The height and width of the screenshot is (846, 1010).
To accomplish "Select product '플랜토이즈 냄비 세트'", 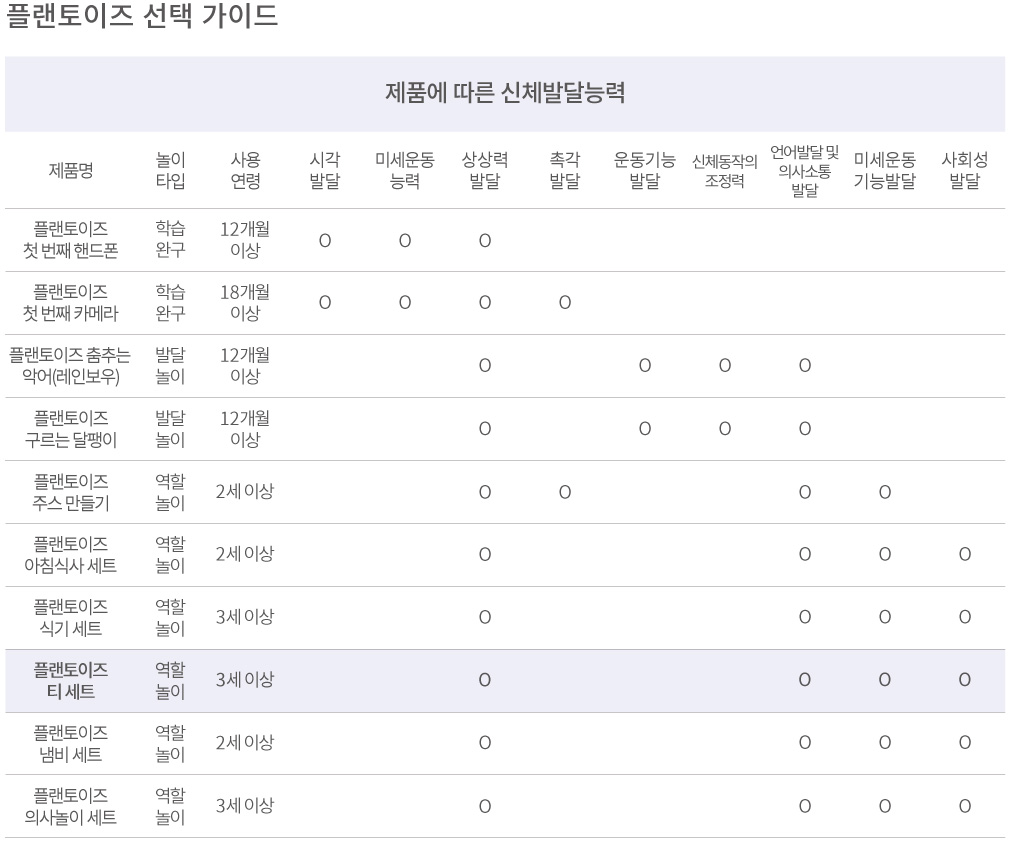I will tap(71, 743).
